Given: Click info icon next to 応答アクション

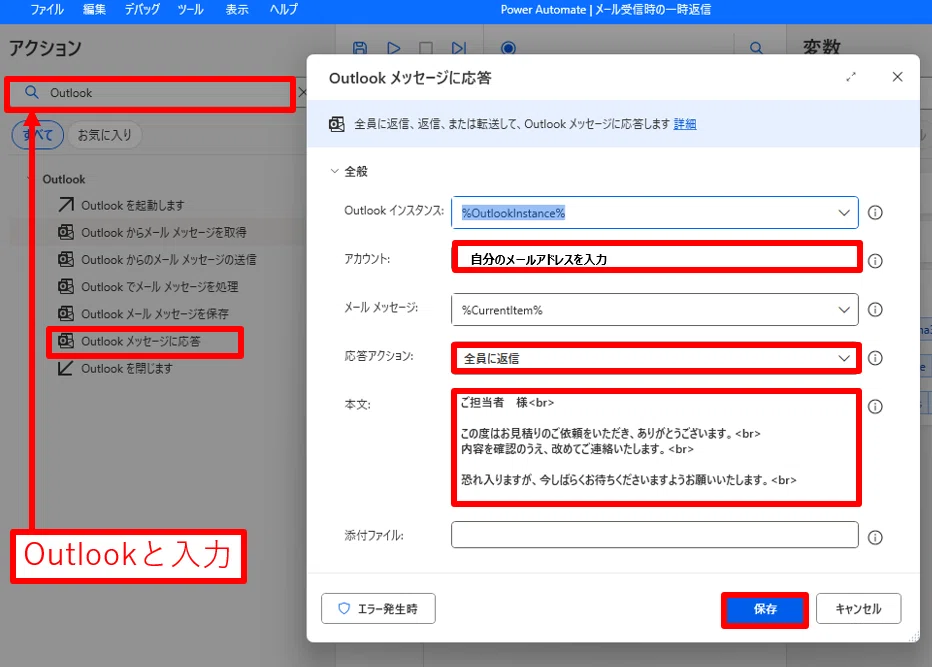Looking at the screenshot, I should click(875, 358).
